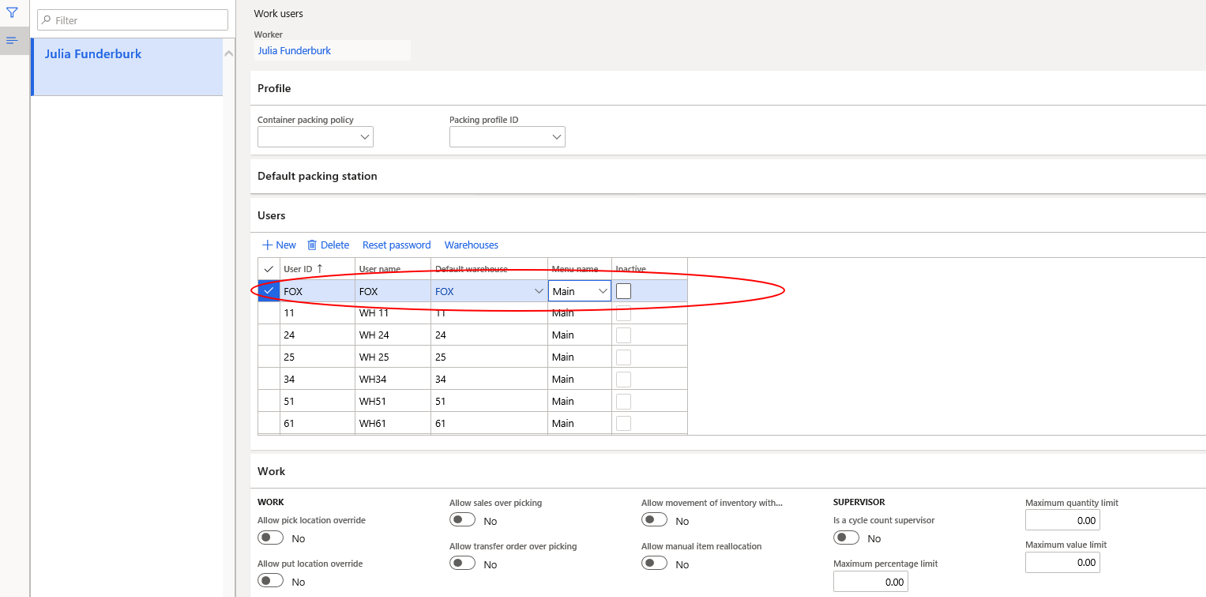
Task: Click Reset password for selected user
Action: coord(396,245)
